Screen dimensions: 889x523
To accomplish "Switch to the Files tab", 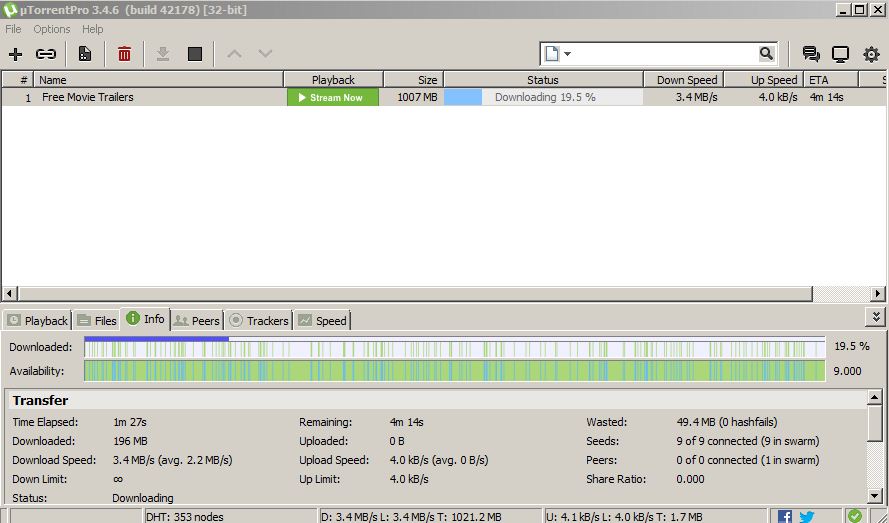I will point(96,320).
